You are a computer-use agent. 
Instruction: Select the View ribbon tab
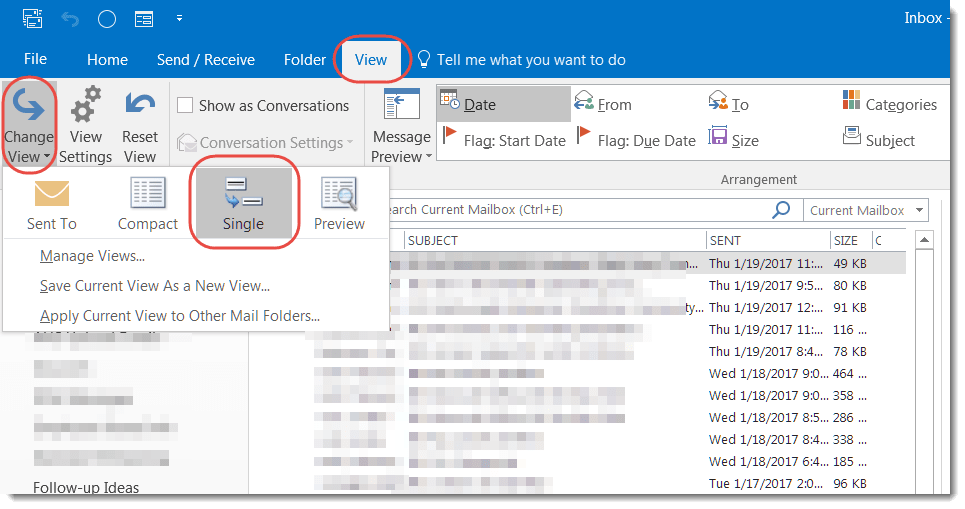[x=371, y=60]
